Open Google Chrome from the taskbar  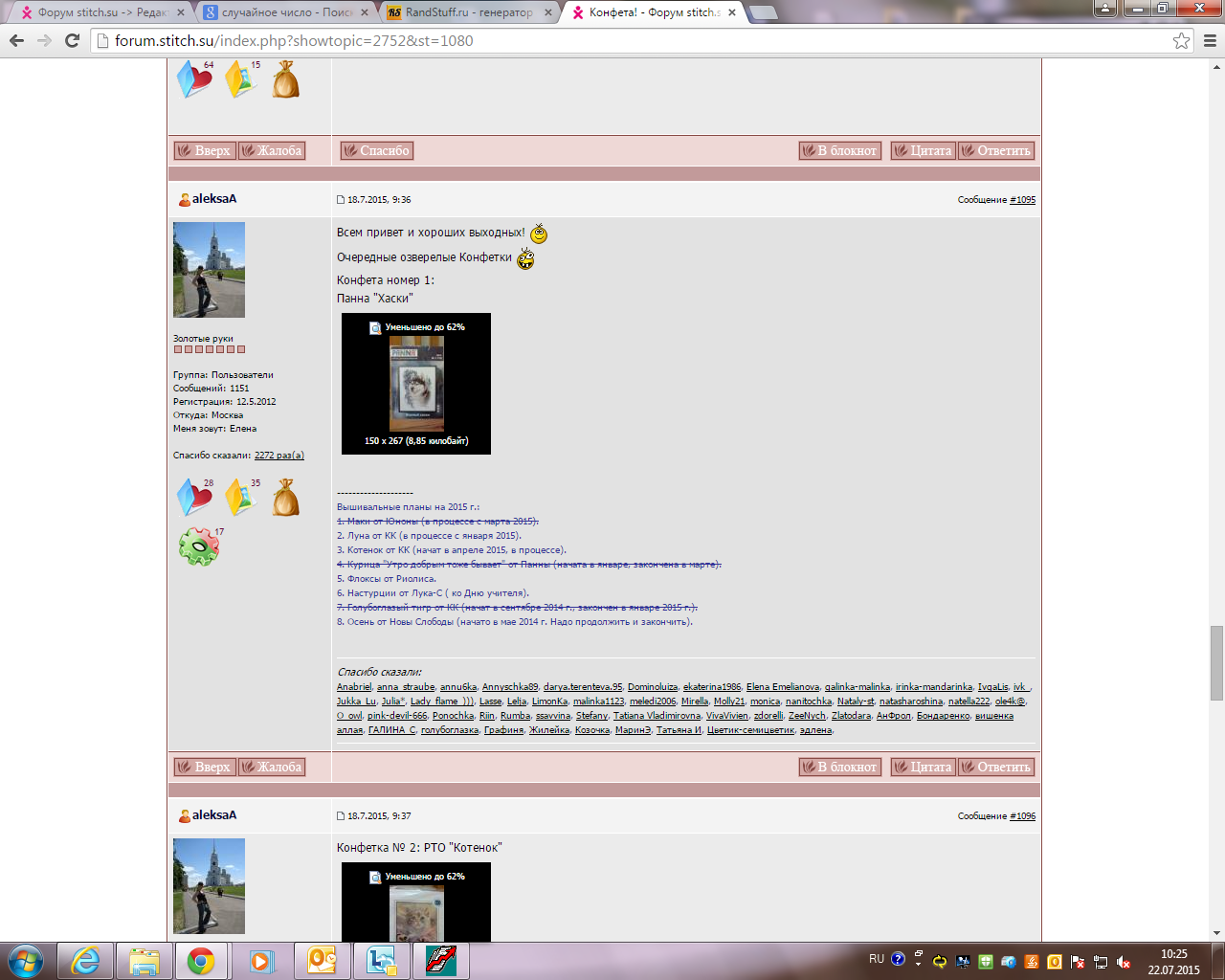click(x=201, y=961)
